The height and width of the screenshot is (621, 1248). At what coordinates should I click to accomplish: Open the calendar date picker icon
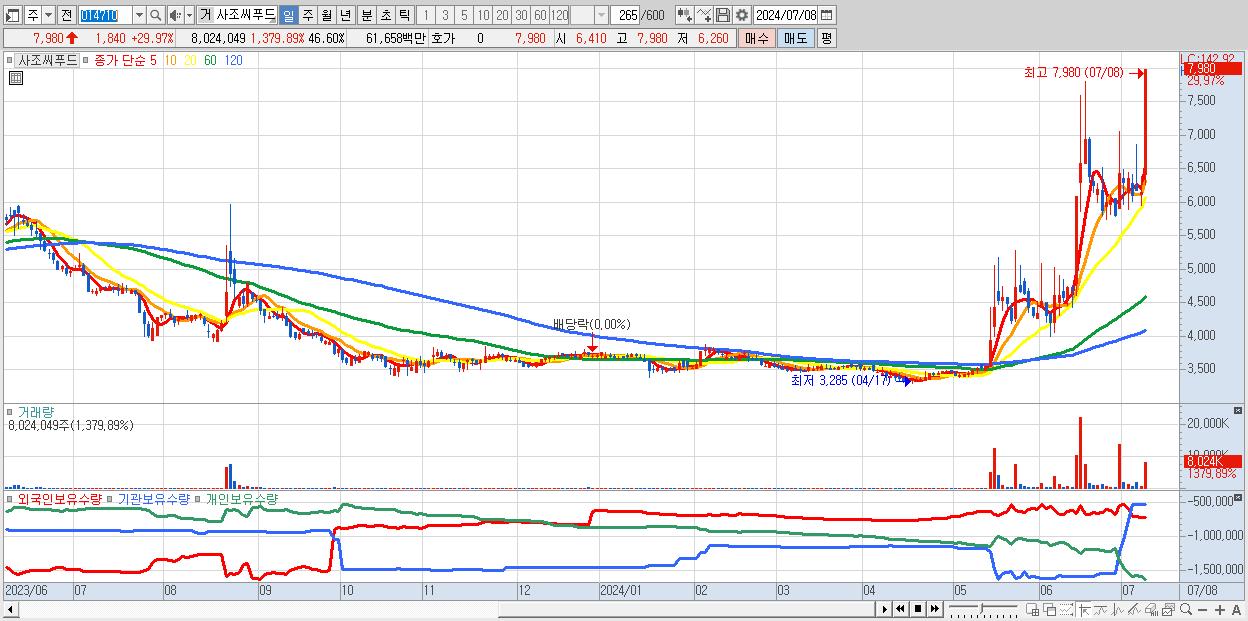tap(827, 15)
